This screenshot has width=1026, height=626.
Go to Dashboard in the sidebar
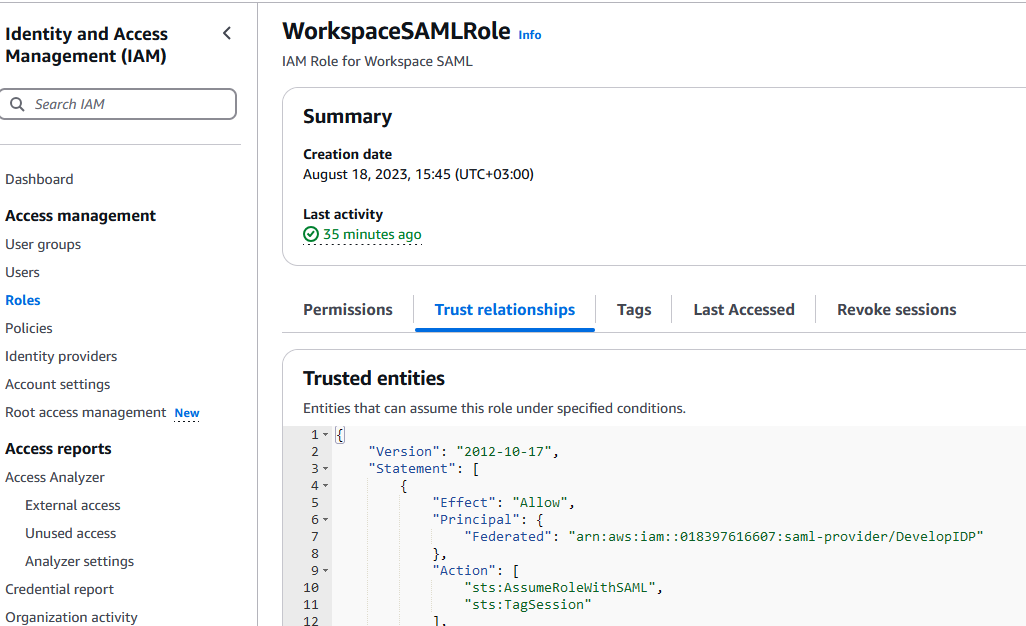click(39, 180)
